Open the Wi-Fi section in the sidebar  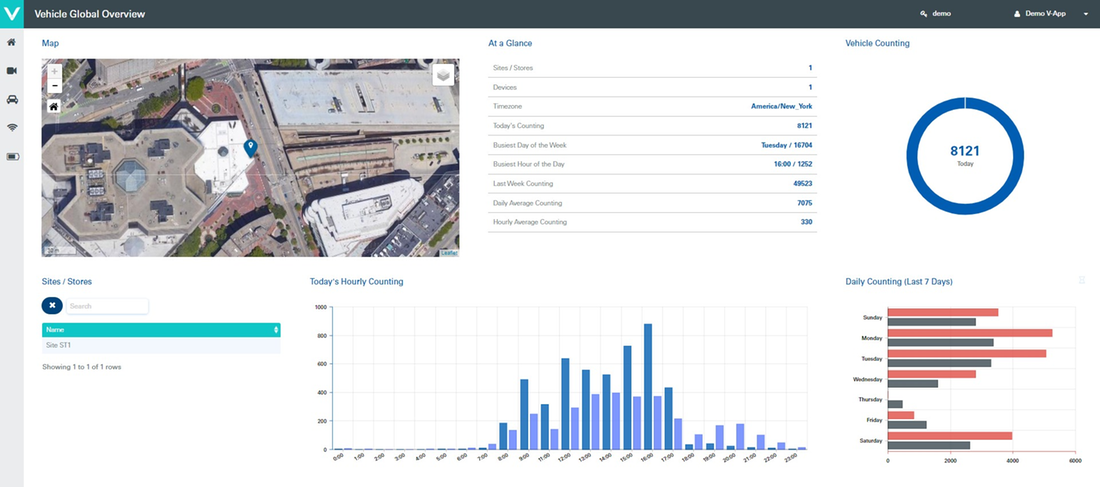tap(12, 128)
